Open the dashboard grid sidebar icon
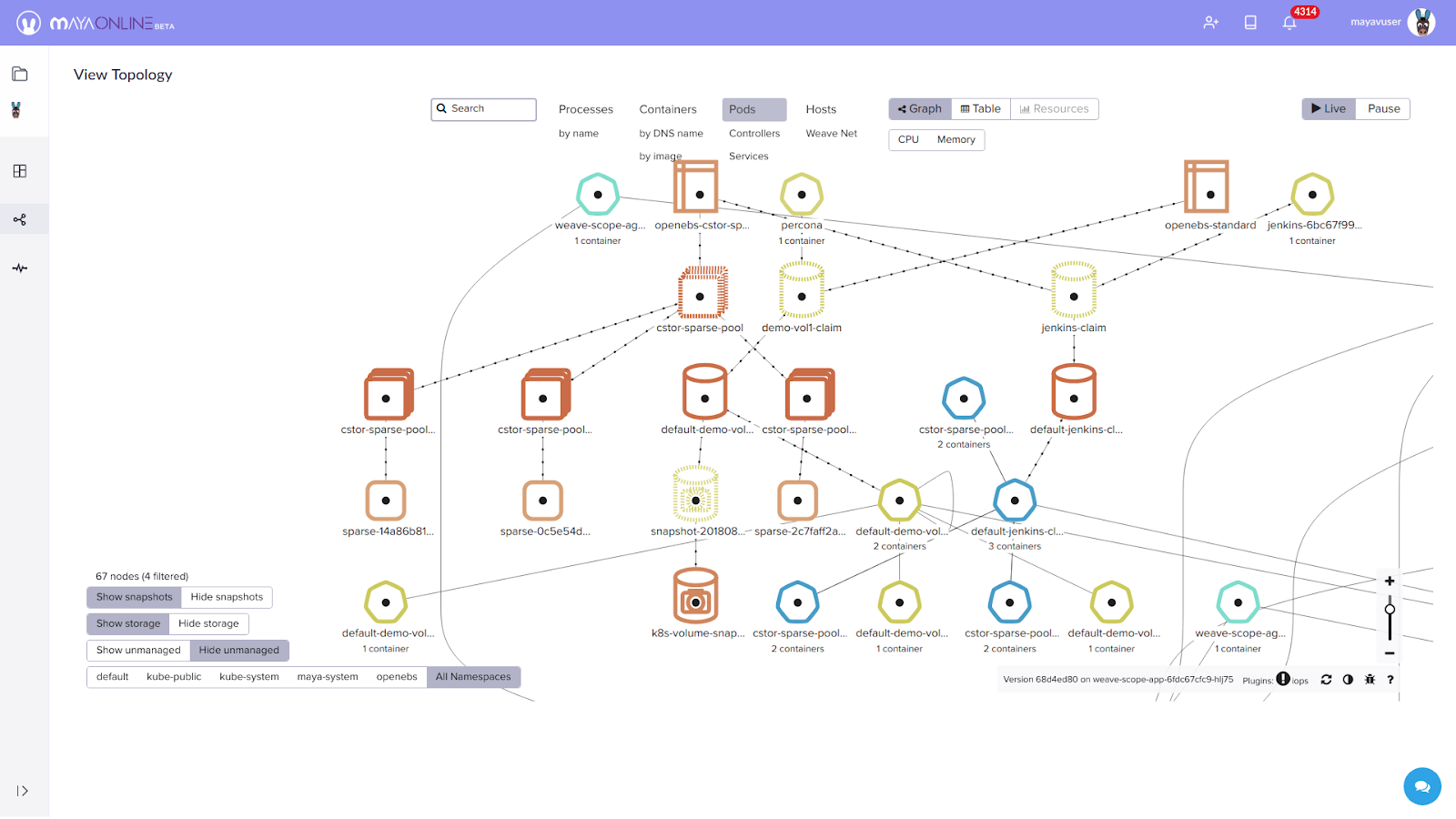1456x819 pixels. pyautogui.click(x=20, y=171)
